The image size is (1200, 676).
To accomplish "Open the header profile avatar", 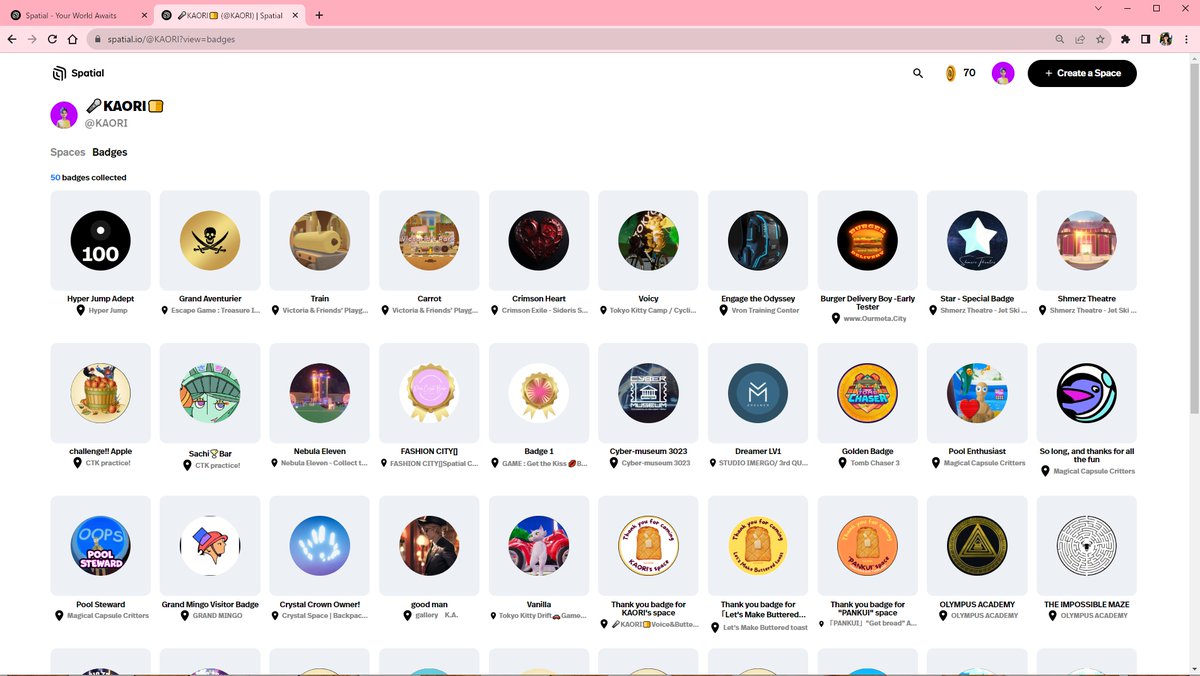I will pos(1003,73).
